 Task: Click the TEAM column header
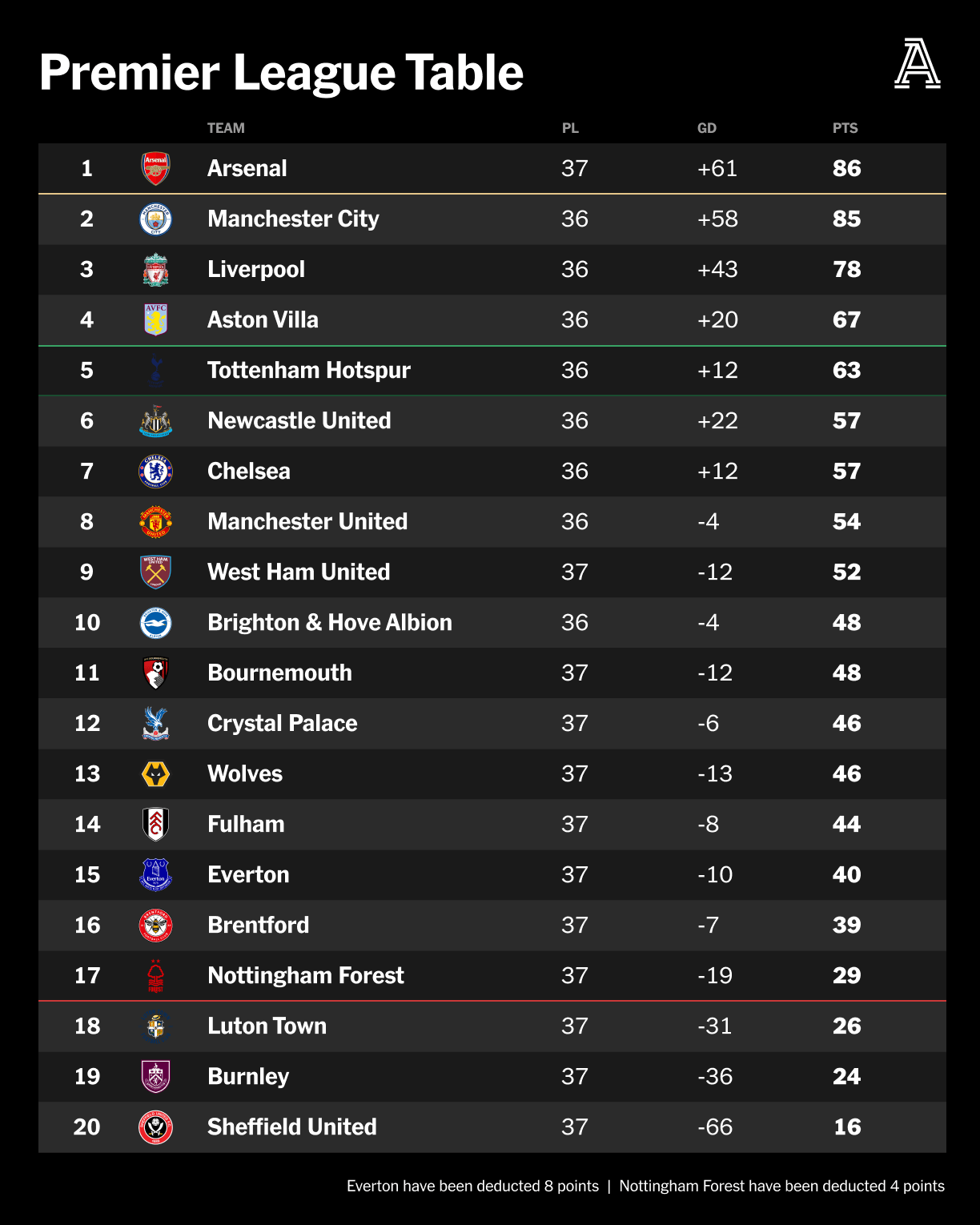click(x=226, y=128)
